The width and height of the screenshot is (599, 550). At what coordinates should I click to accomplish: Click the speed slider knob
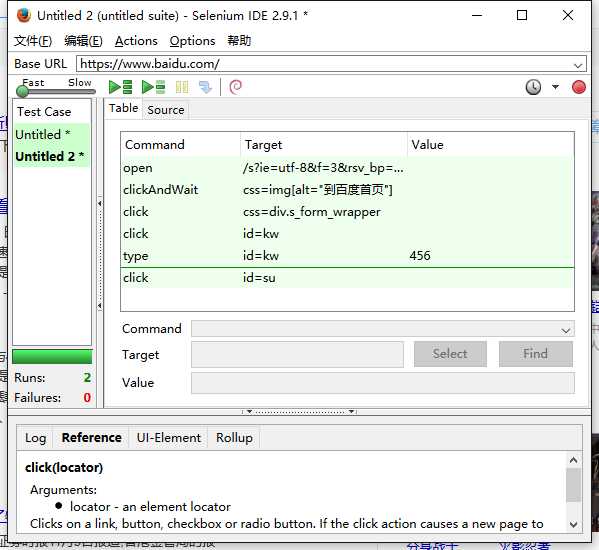[23, 91]
